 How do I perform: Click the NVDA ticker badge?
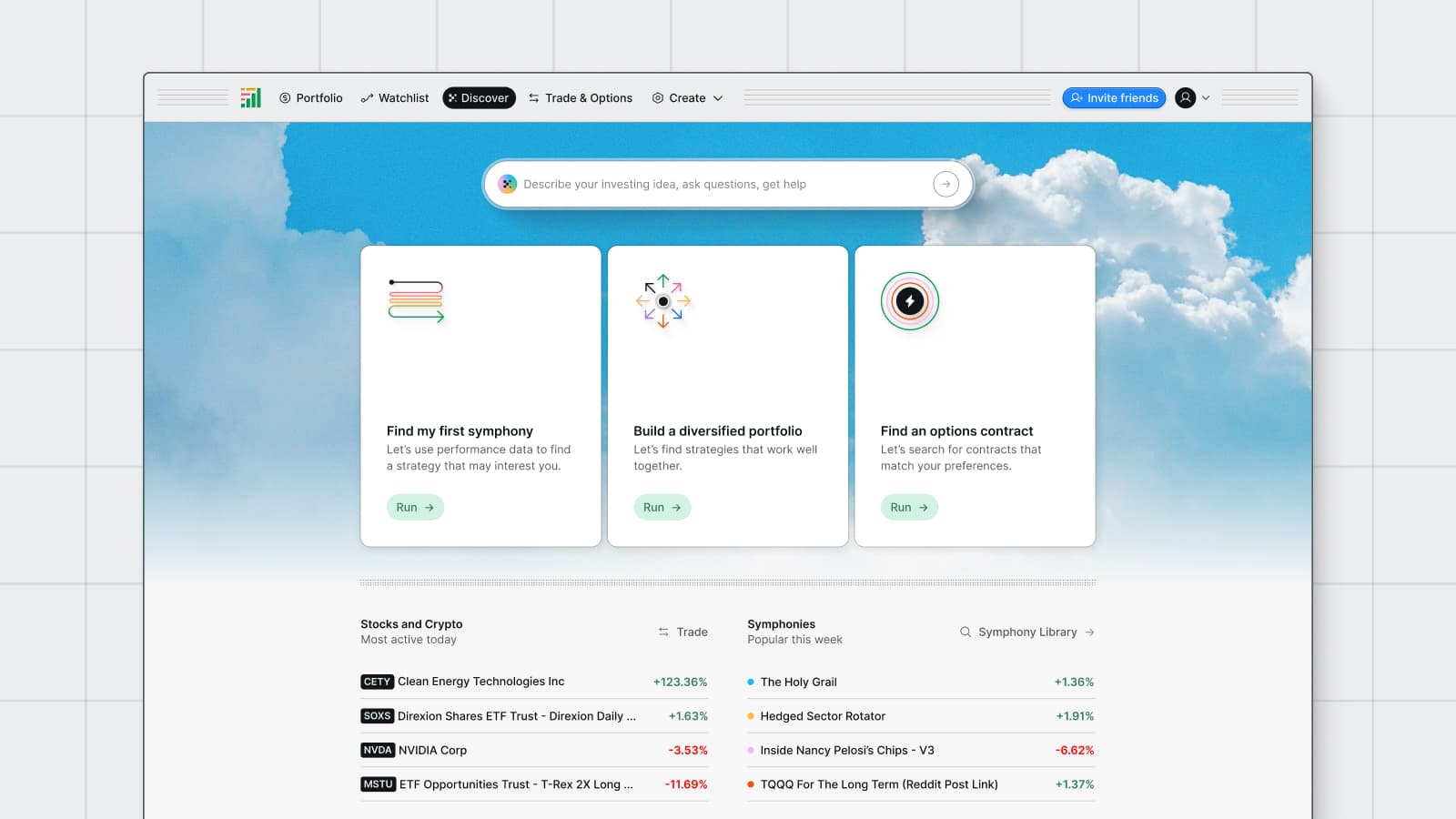(377, 751)
